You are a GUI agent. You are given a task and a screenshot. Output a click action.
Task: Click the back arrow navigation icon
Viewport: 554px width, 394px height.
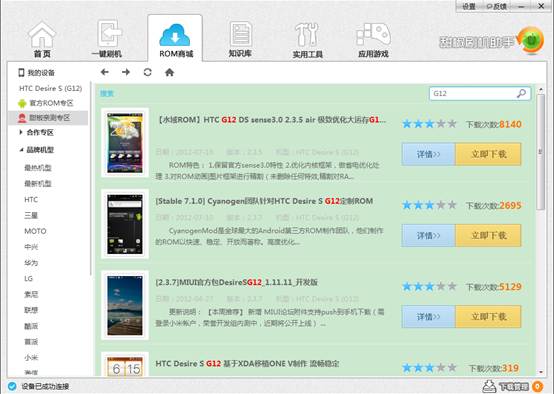(105, 72)
